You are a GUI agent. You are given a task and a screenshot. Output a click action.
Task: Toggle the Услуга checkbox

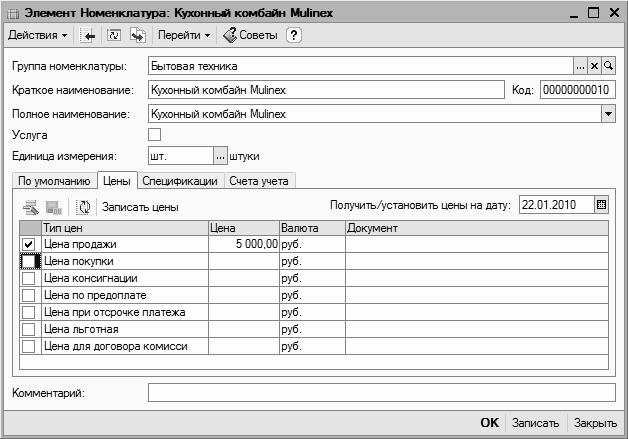click(154, 134)
